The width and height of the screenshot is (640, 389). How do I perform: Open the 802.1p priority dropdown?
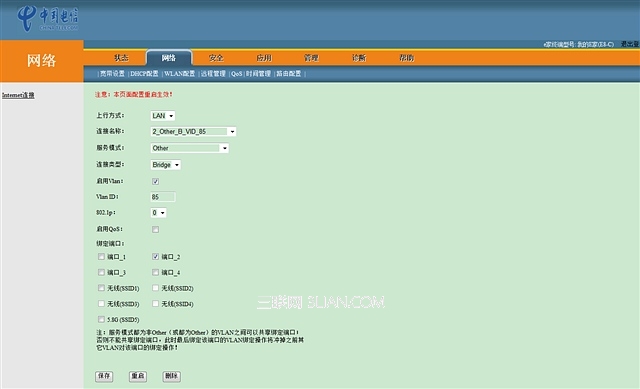tap(158, 213)
